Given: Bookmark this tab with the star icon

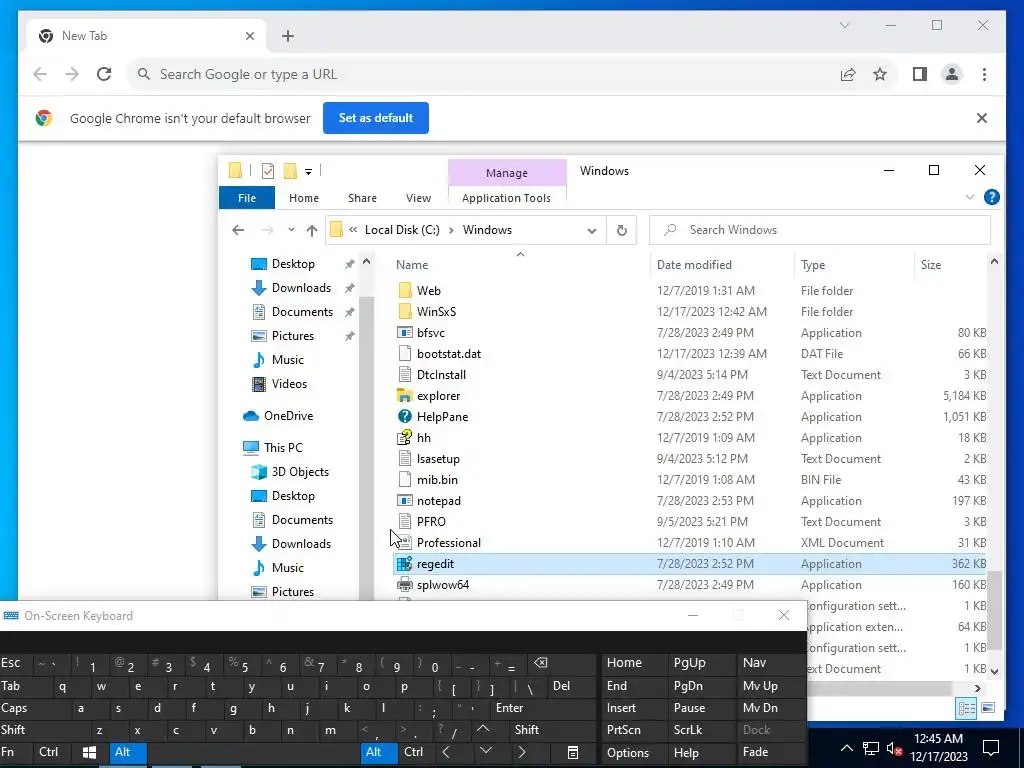Looking at the screenshot, I should [880, 74].
